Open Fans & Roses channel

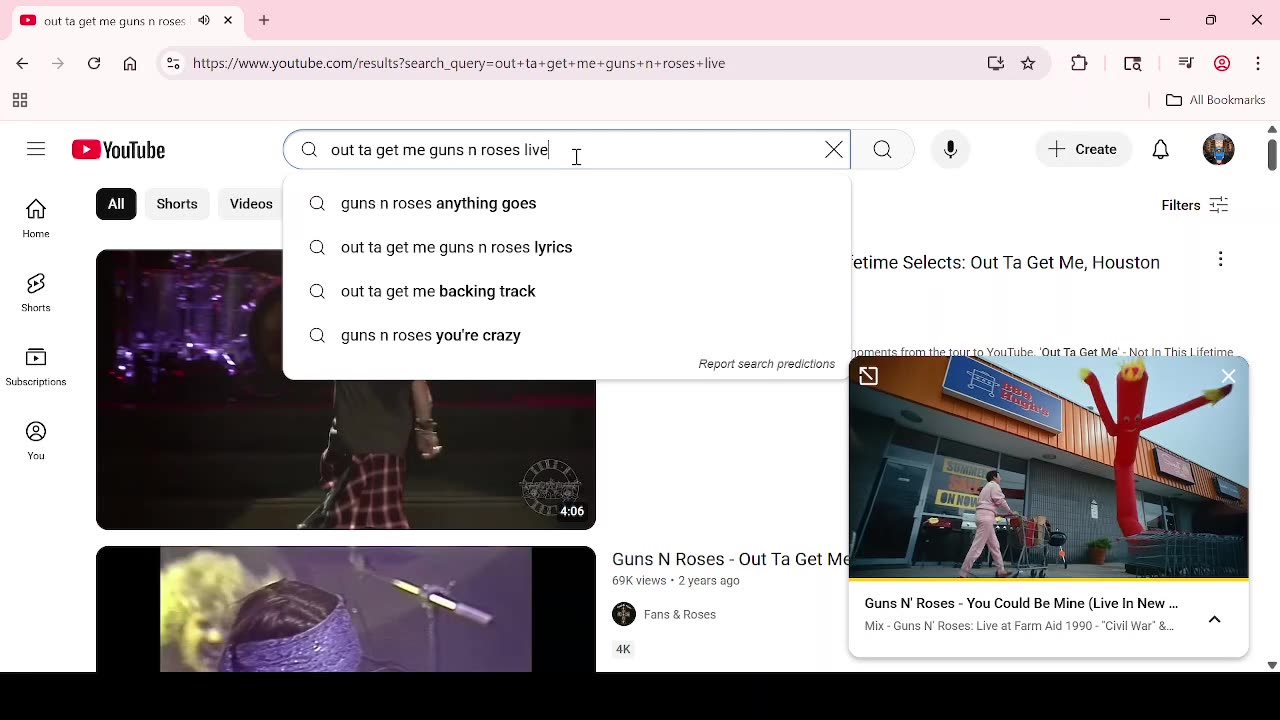(680, 614)
